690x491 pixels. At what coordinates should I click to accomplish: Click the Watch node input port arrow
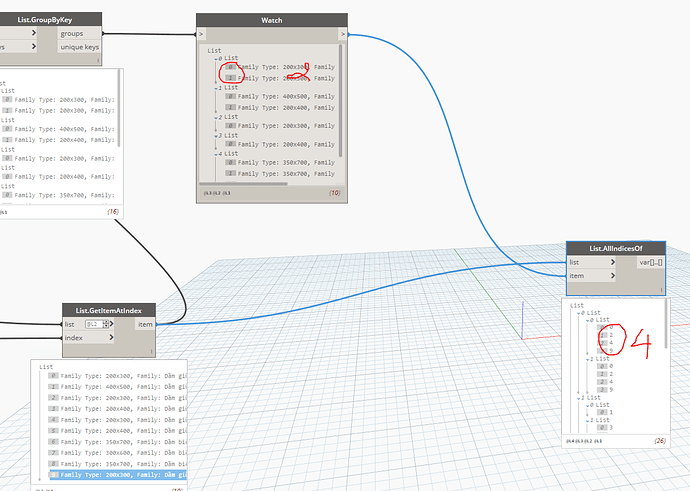[201, 34]
